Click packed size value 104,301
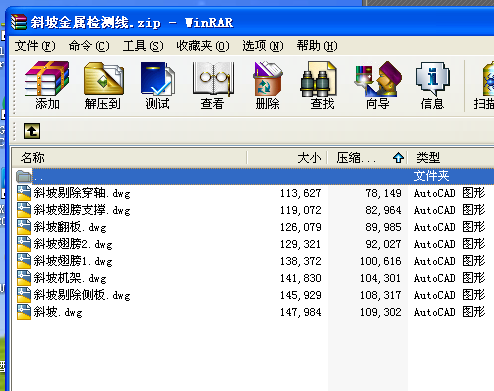 click(381, 278)
